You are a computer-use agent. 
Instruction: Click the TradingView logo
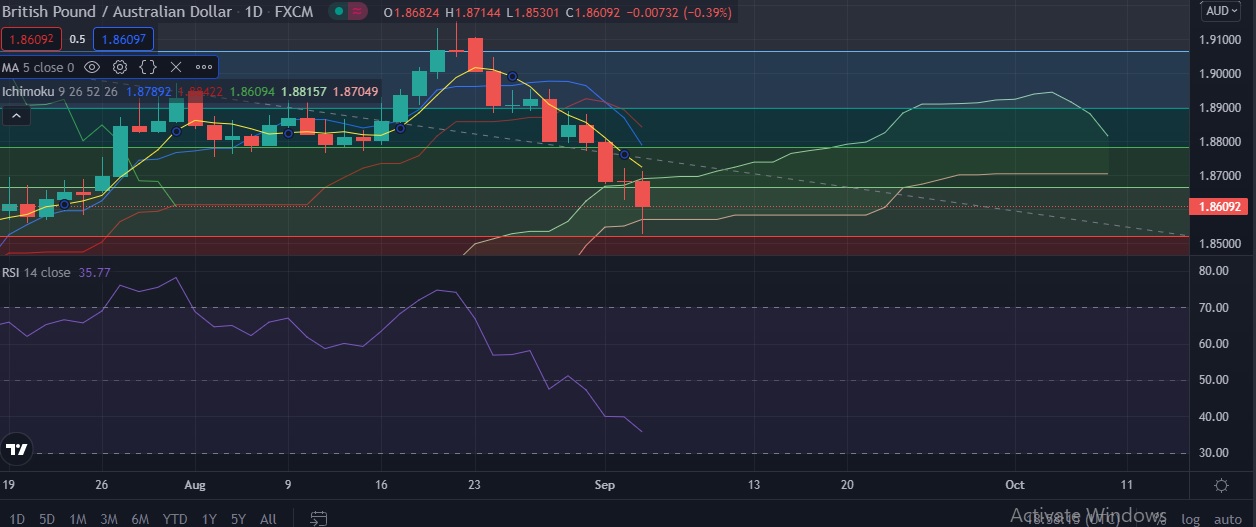pos(16,449)
